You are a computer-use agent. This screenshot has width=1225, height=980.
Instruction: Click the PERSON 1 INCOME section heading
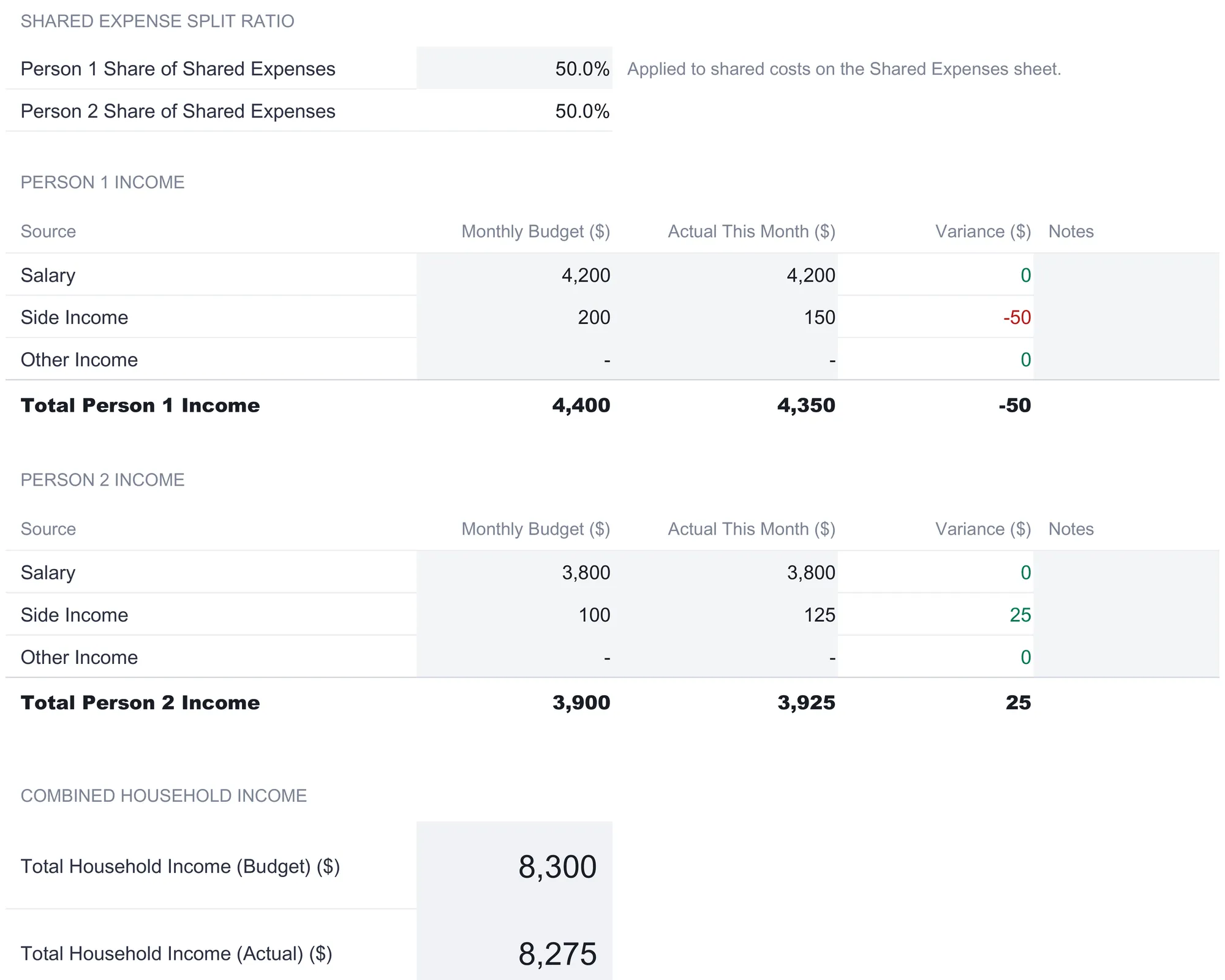(102, 182)
